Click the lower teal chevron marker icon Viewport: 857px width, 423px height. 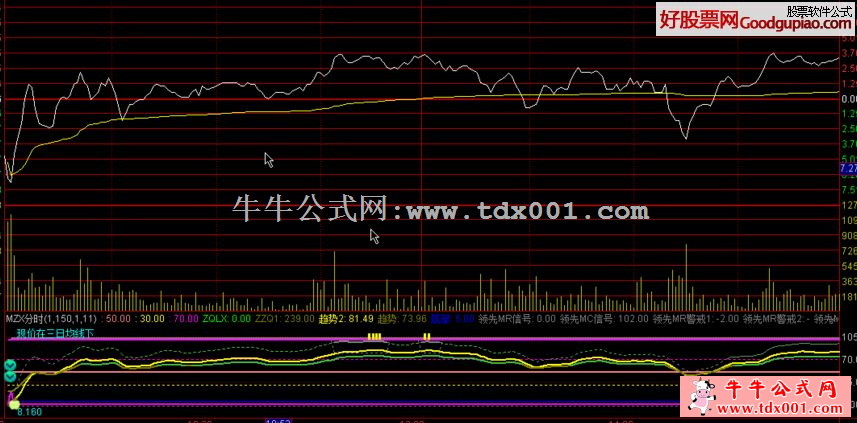point(10,377)
